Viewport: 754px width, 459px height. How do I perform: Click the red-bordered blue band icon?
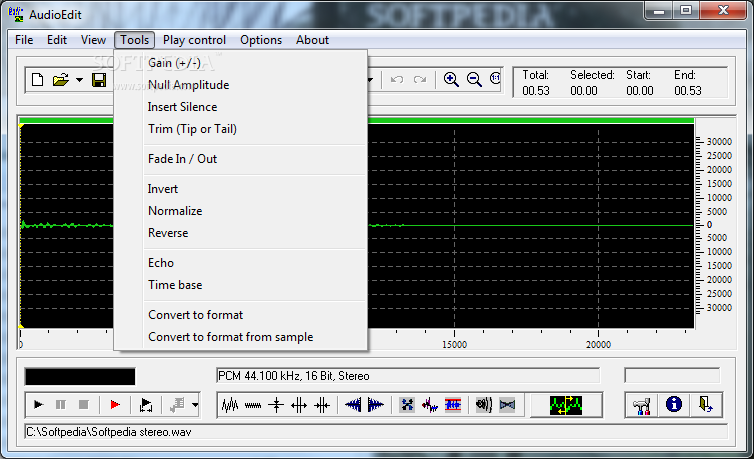[453, 405]
